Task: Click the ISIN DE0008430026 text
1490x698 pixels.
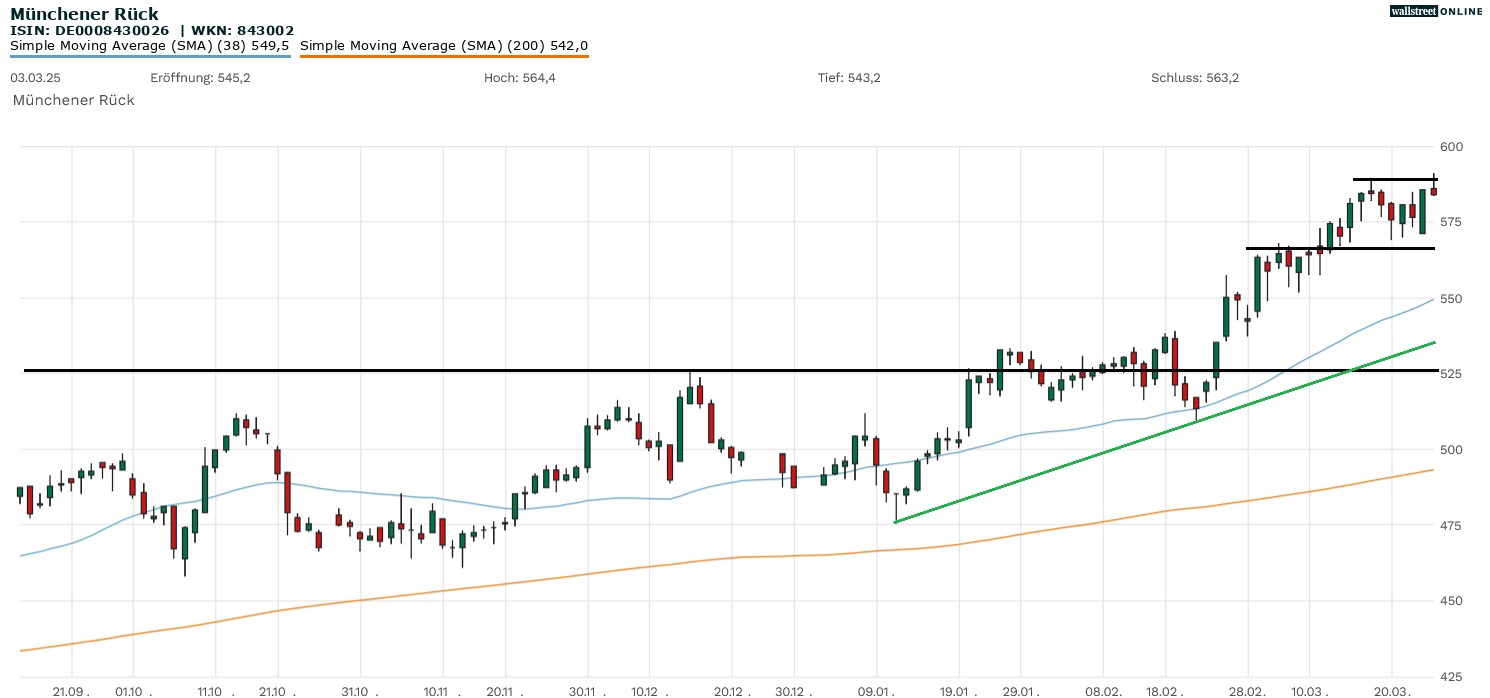Action: coord(90,30)
